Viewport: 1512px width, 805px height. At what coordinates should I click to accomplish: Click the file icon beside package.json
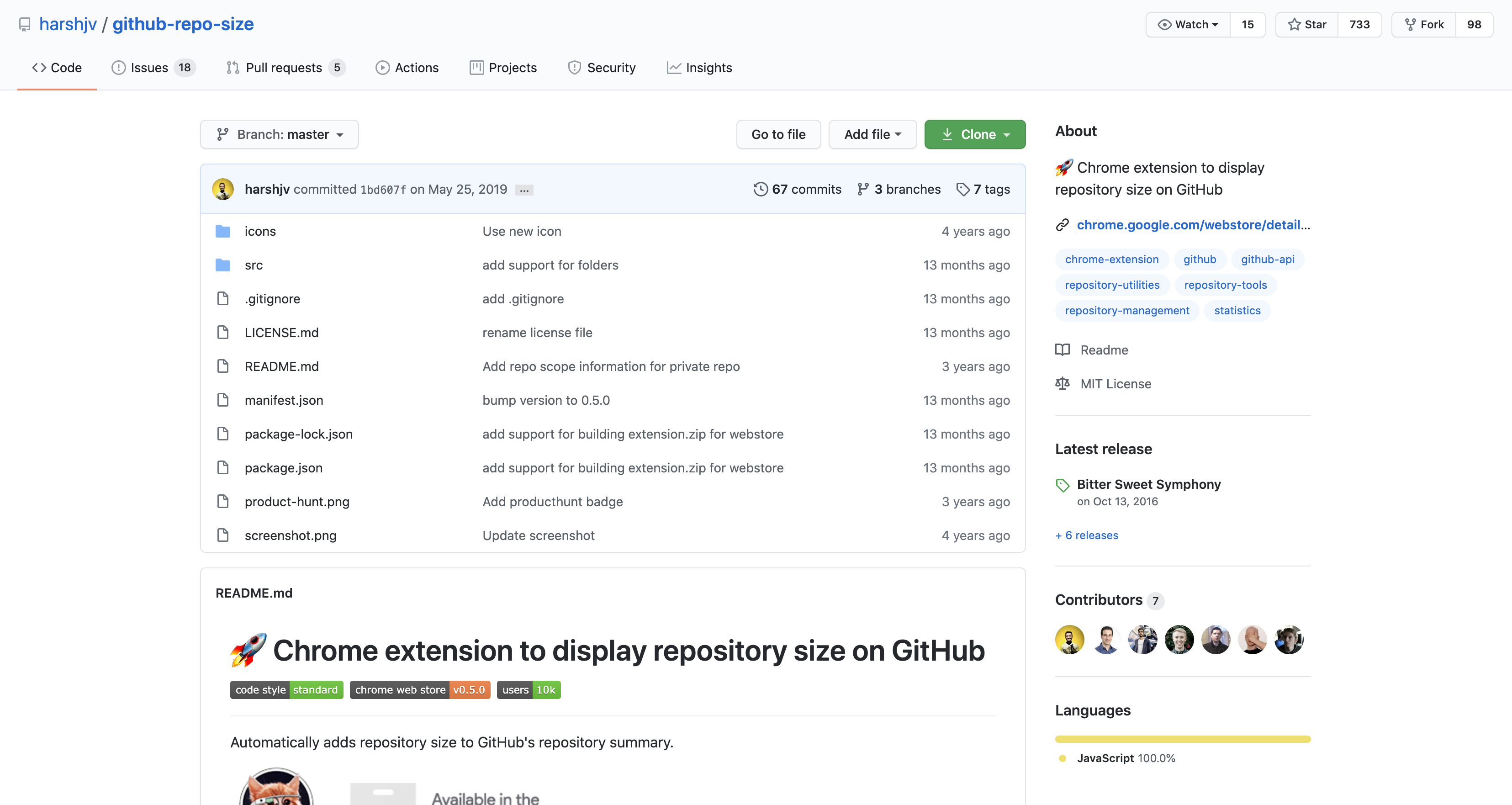point(222,468)
